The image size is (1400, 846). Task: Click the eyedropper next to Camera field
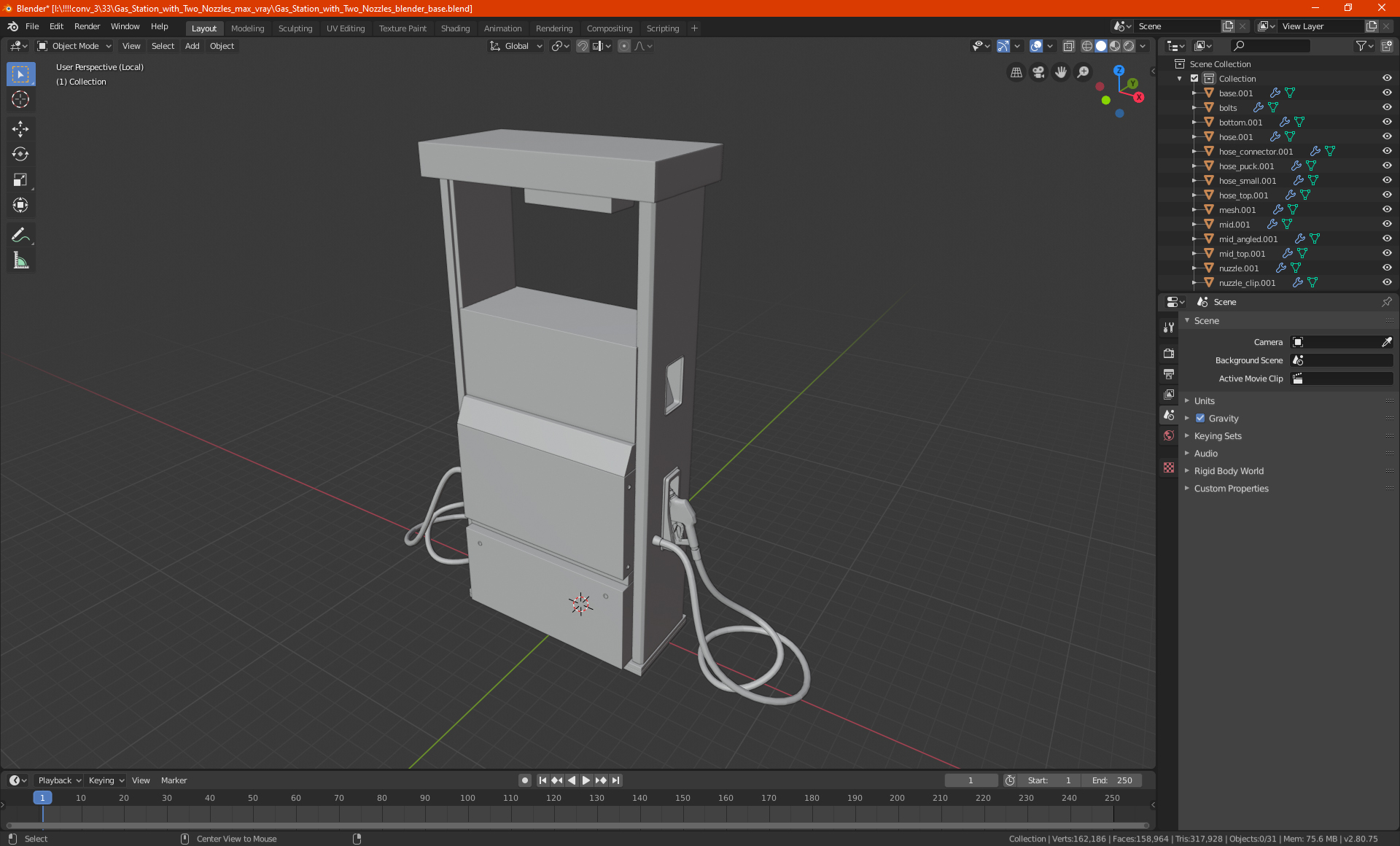pos(1386,342)
